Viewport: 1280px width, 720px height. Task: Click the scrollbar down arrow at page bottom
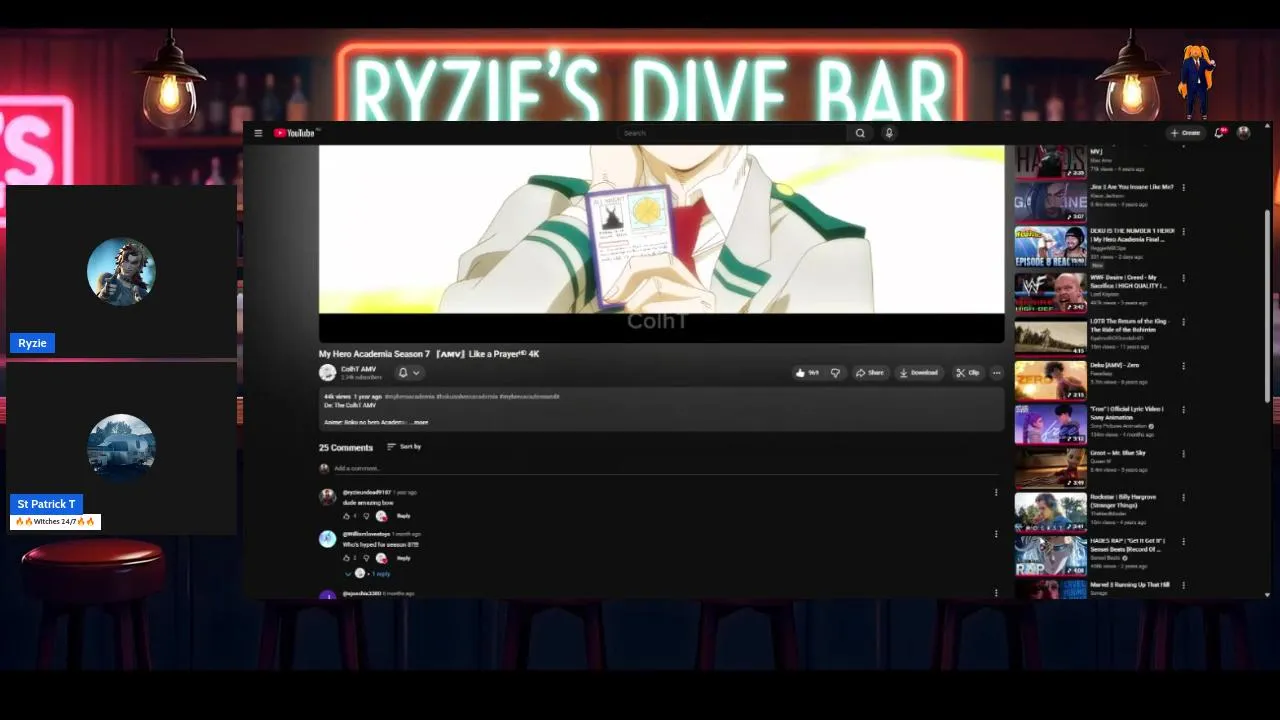point(1267,595)
